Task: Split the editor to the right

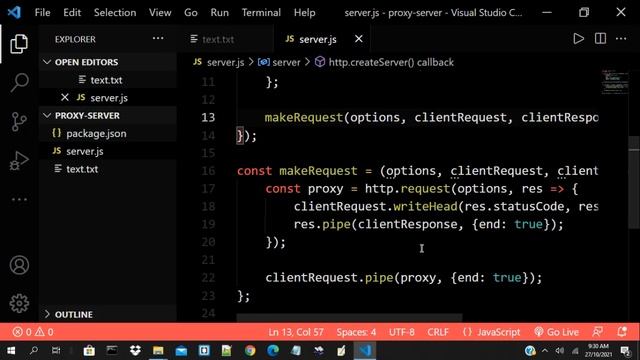Action: point(600,39)
